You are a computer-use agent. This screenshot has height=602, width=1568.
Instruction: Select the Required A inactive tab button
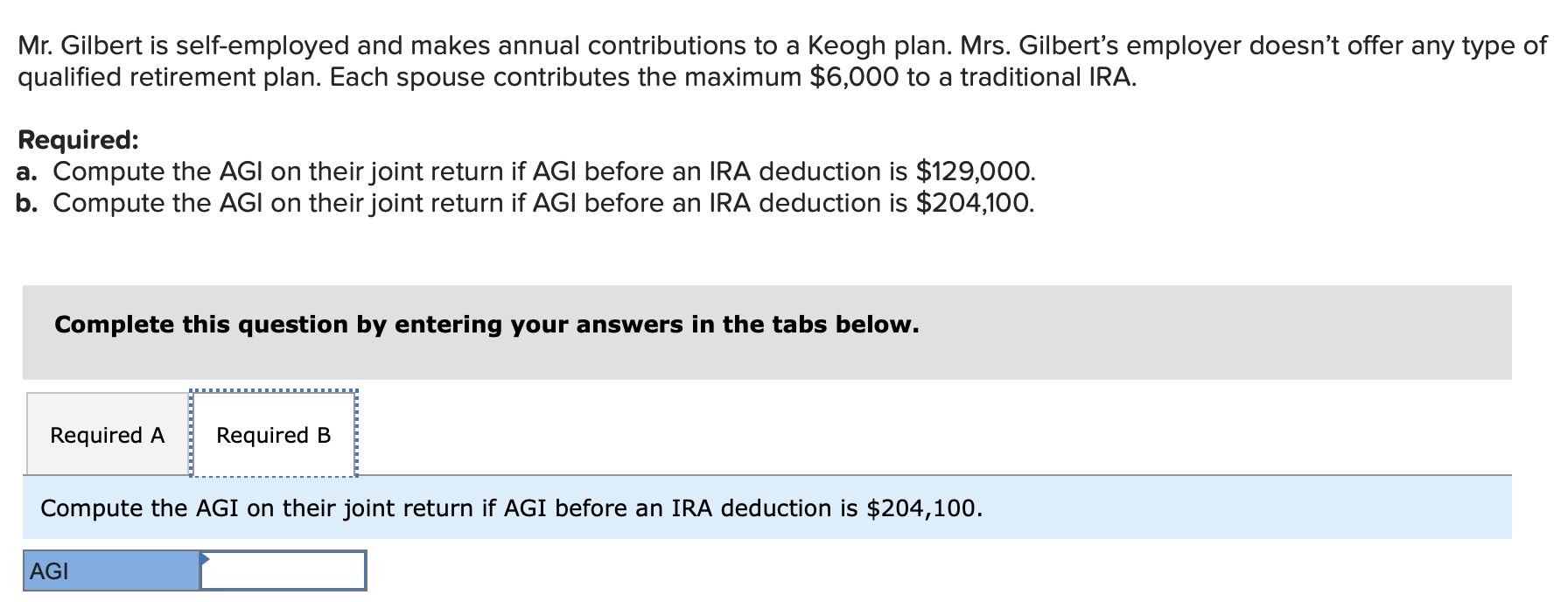pos(107,434)
